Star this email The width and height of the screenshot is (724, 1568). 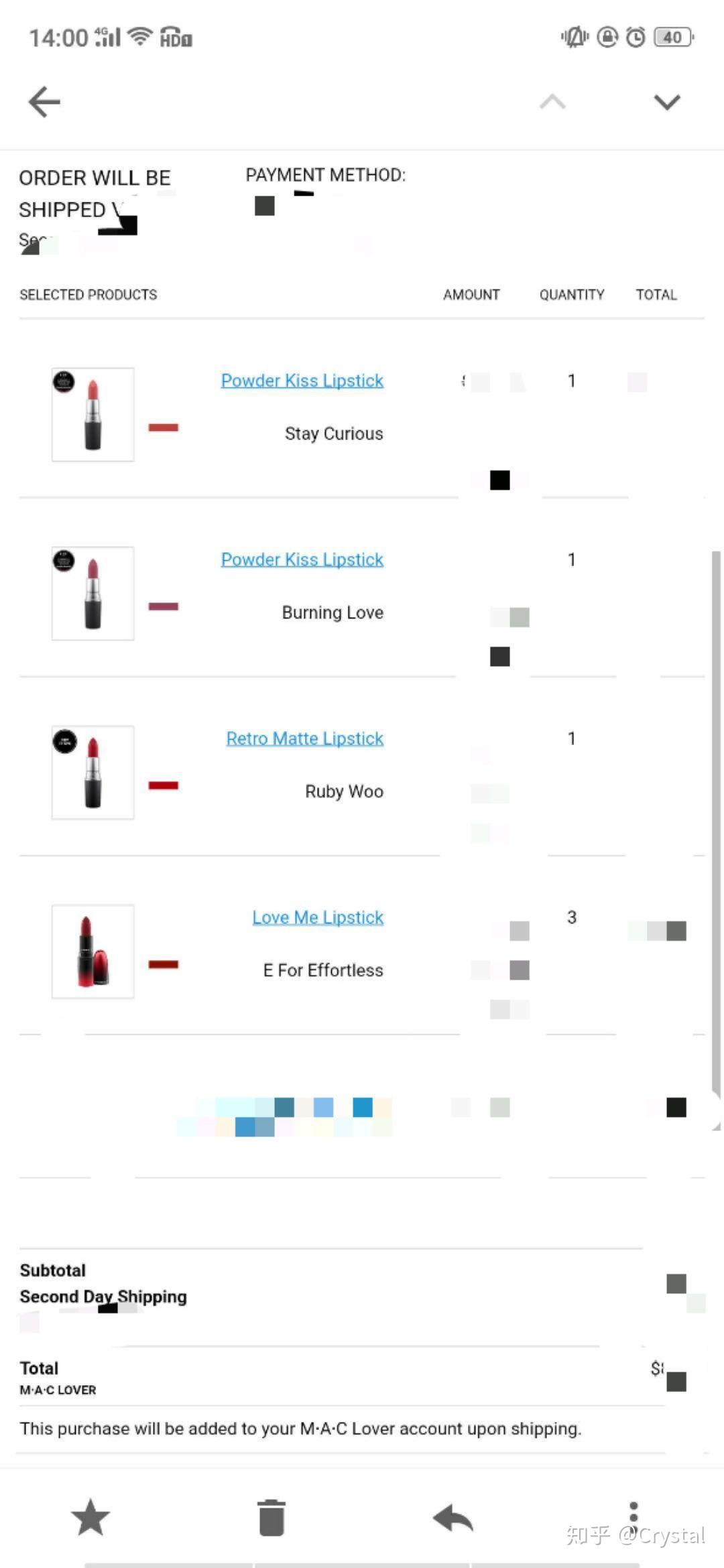coord(90,1517)
